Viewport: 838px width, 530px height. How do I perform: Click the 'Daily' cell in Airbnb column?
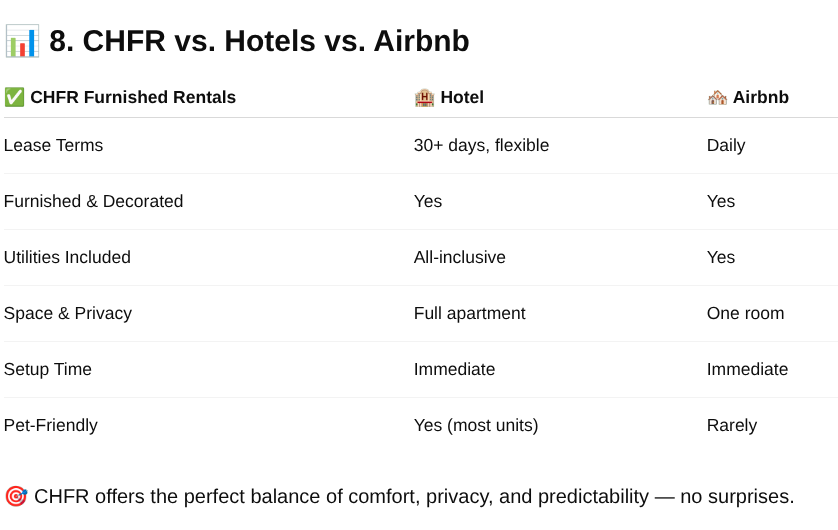(726, 145)
